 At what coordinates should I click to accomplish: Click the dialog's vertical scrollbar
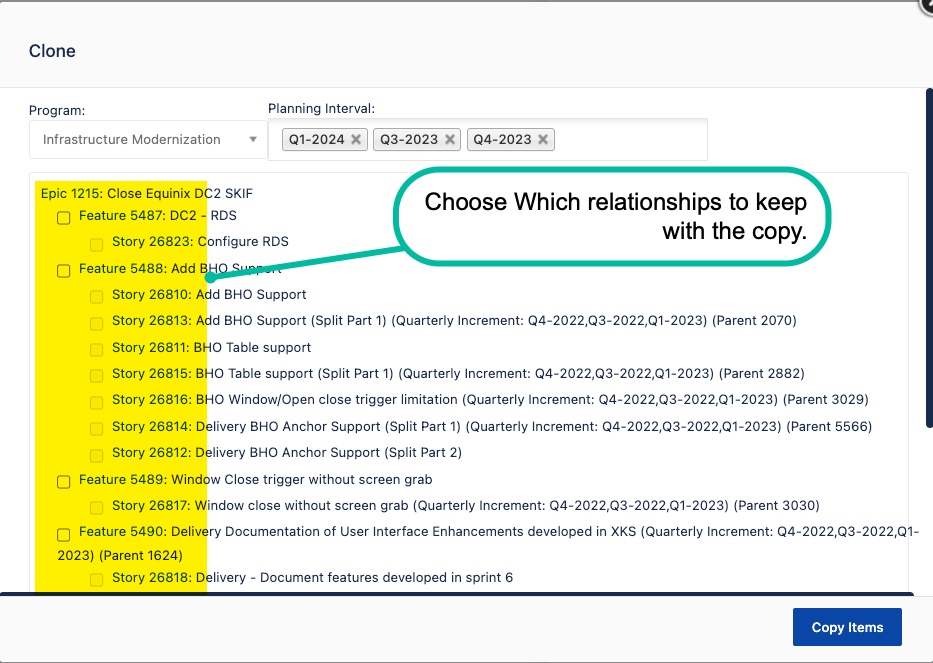pyautogui.click(x=929, y=257)
